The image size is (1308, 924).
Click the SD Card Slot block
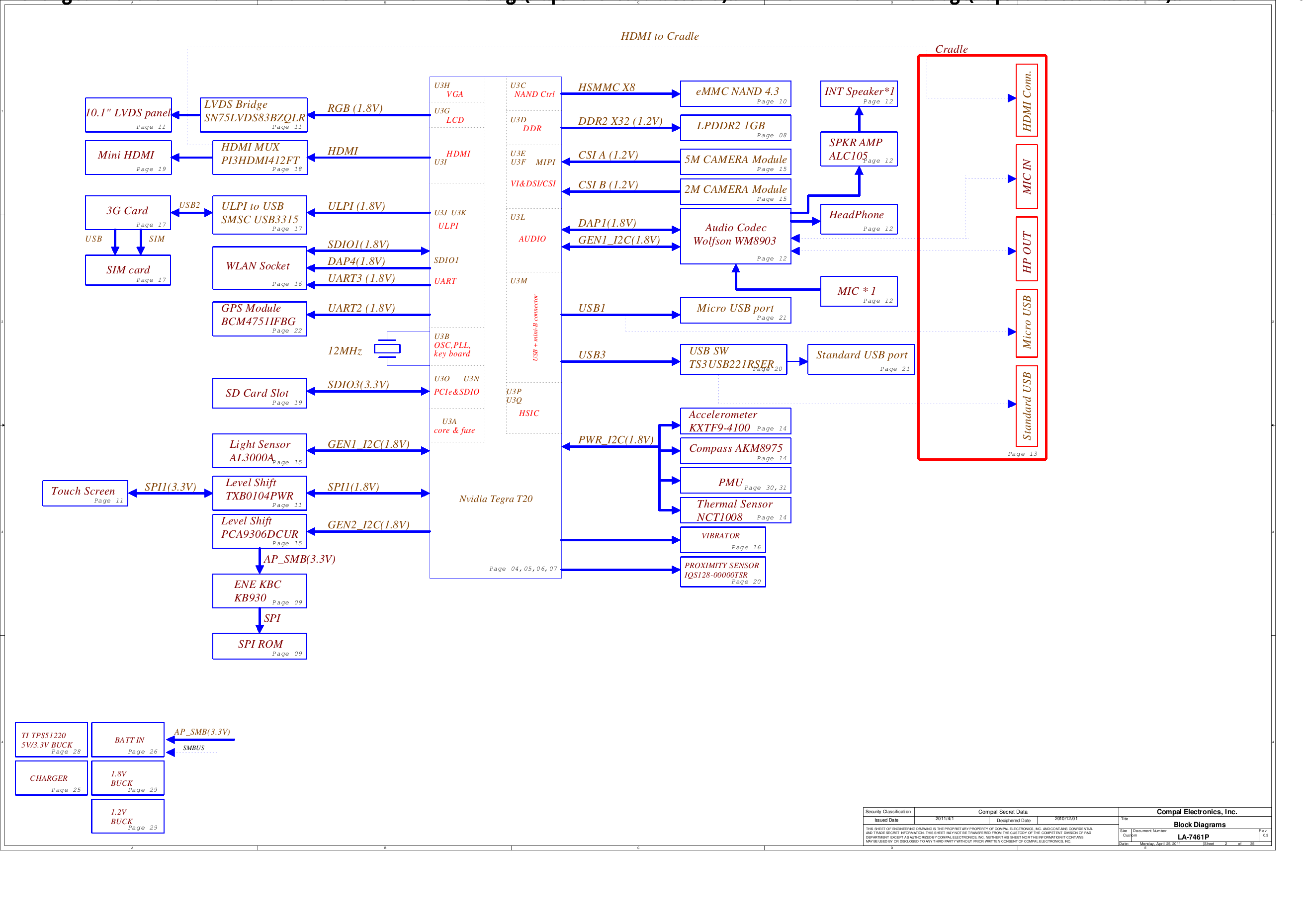click(259, 393)
